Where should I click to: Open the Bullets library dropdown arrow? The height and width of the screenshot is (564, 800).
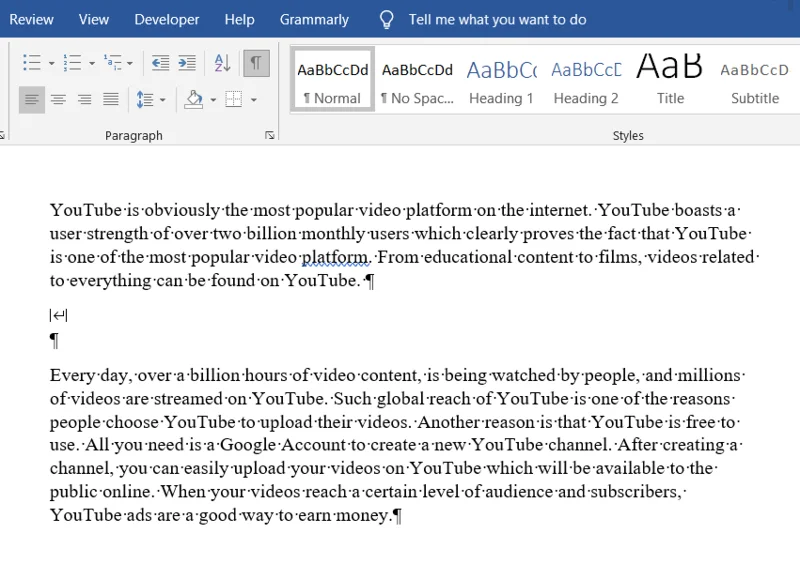tap(52, 63)
